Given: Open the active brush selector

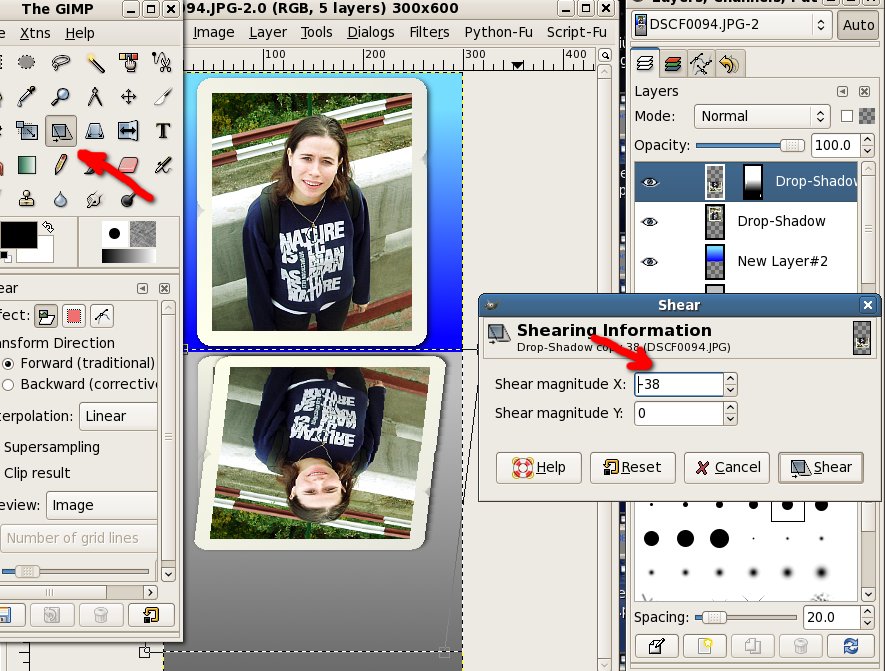Looking at the screenshot, I should coord(115,234).
